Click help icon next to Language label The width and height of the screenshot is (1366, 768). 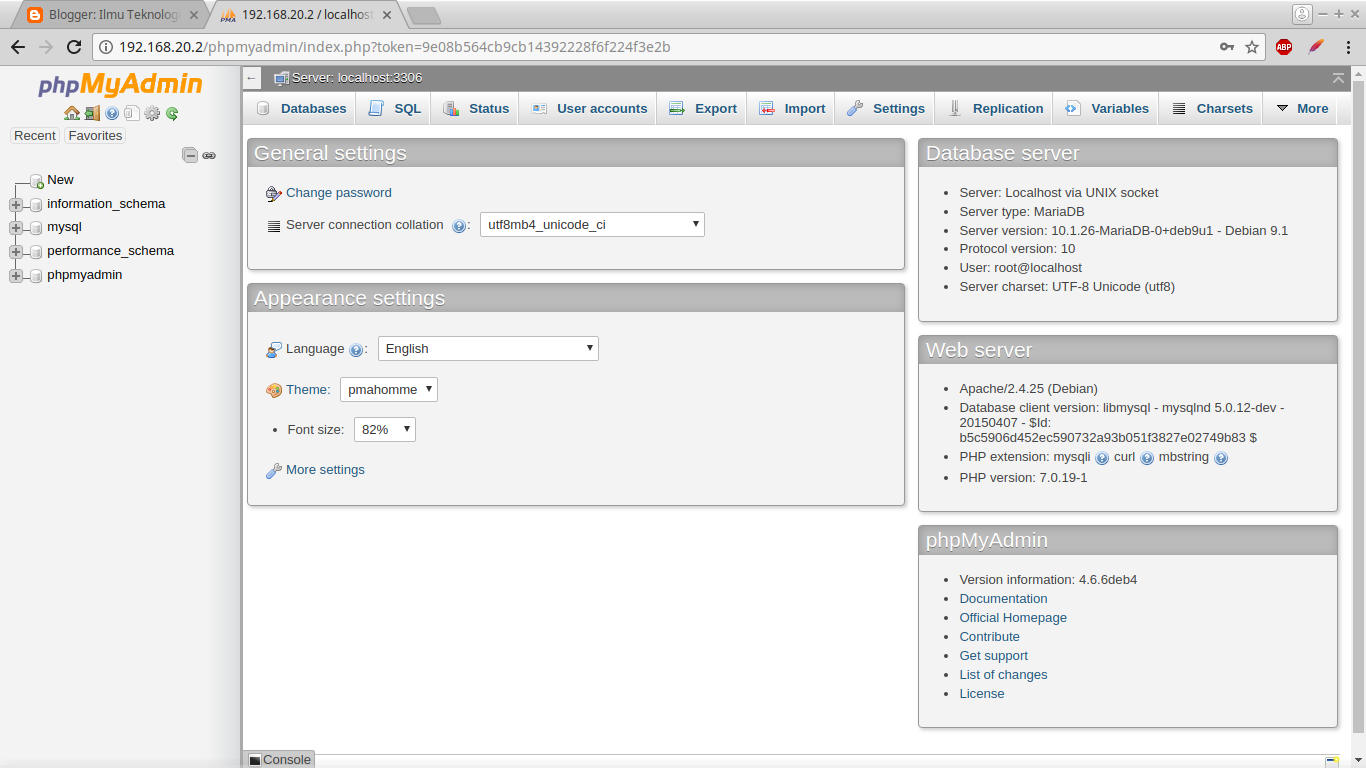pos(356,350)
